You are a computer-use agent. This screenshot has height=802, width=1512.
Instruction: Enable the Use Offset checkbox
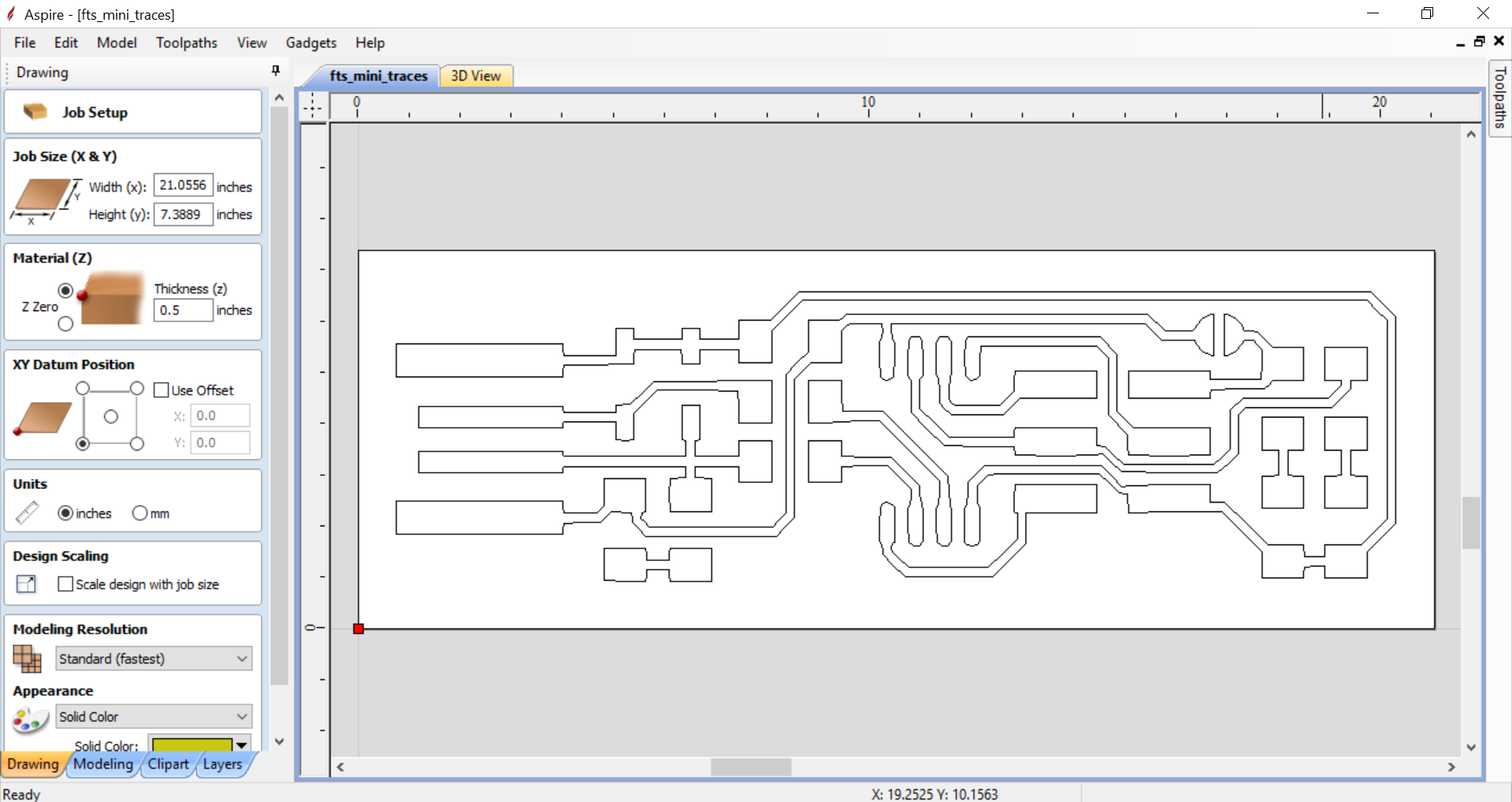(x=161, y=390)
